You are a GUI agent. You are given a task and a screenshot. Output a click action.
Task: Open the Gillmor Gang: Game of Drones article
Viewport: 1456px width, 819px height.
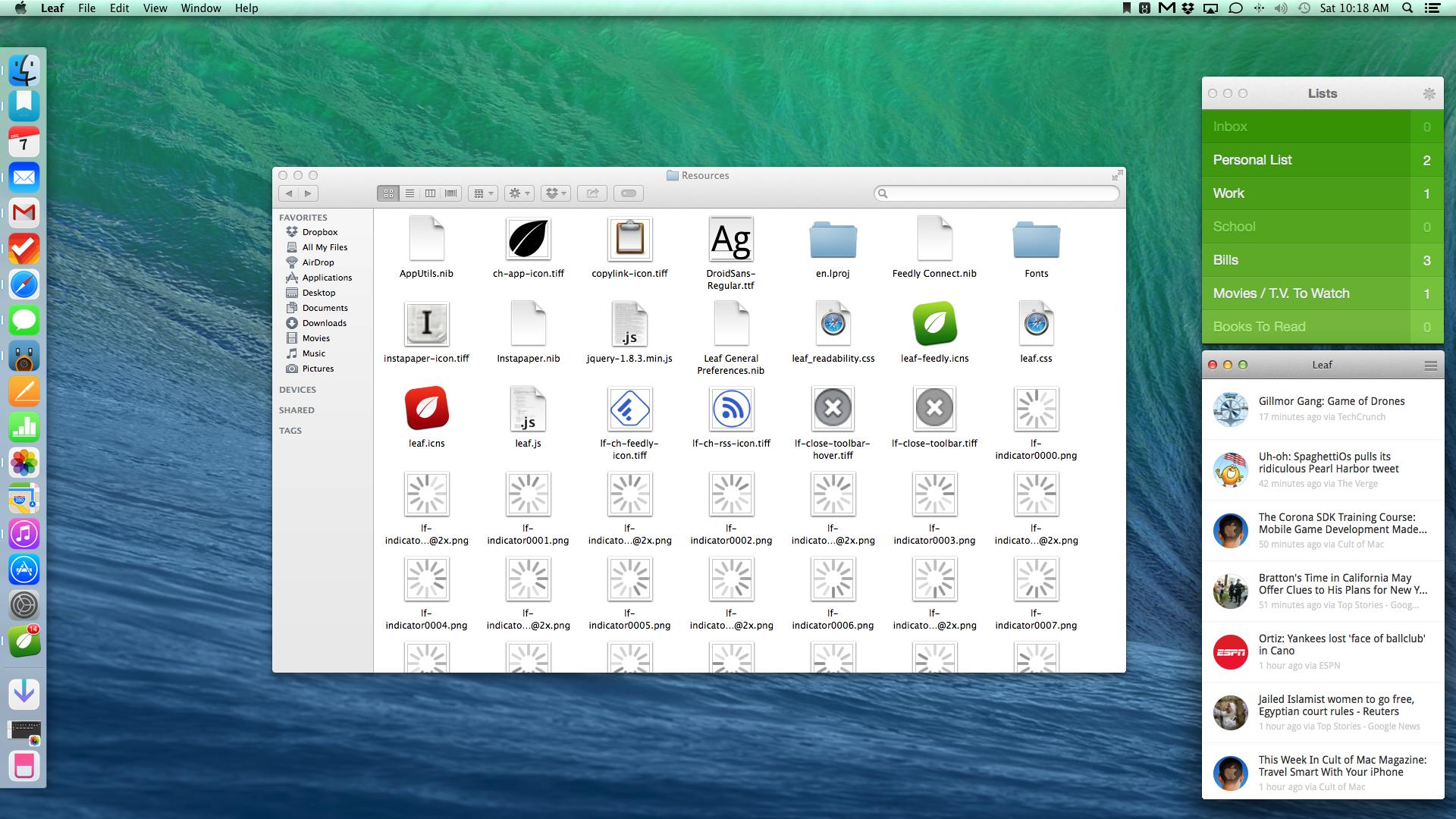pyautogui.click(x=1331, y=401)
